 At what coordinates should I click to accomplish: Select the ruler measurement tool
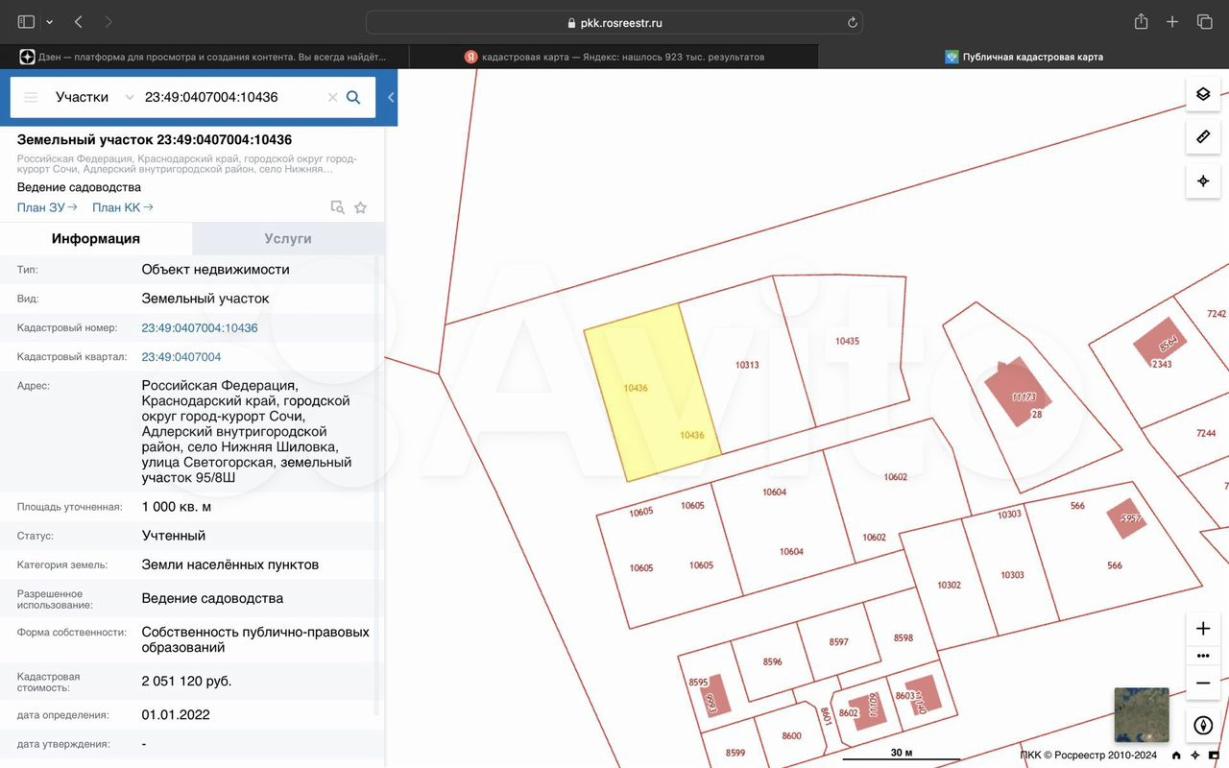point(1203,137)
